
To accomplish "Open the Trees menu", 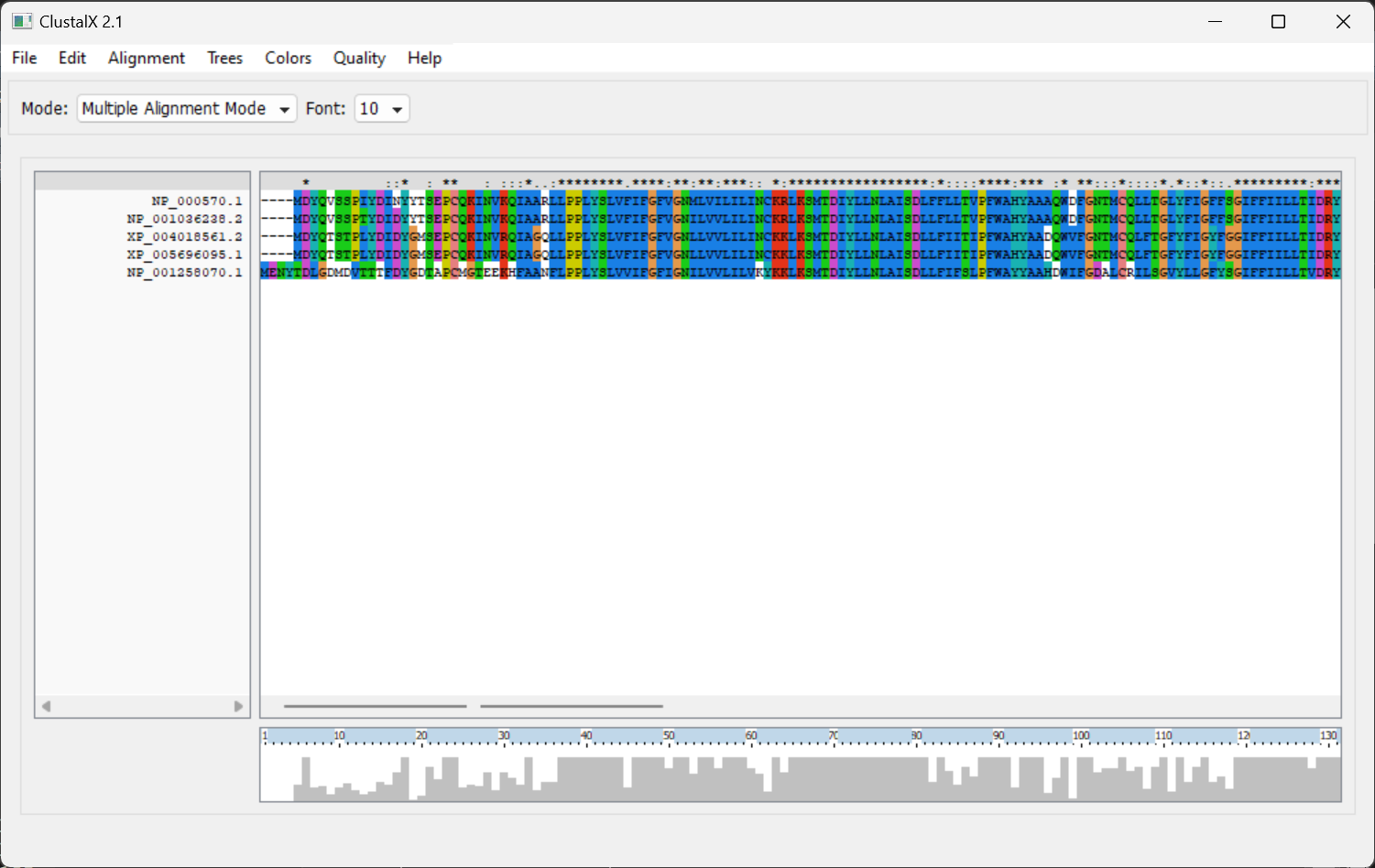I will tap(224, 58).
